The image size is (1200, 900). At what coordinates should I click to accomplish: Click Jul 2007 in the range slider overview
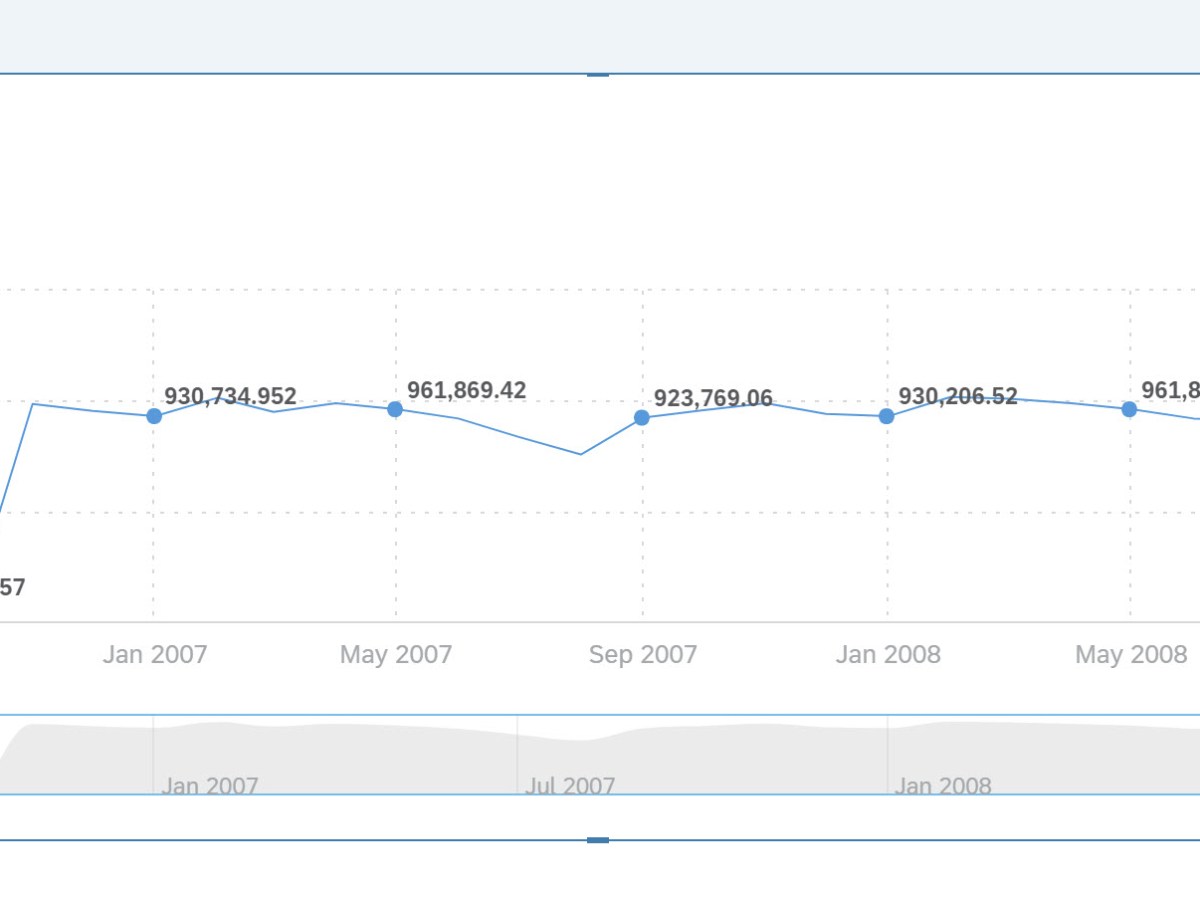click(x=570, y=786)
